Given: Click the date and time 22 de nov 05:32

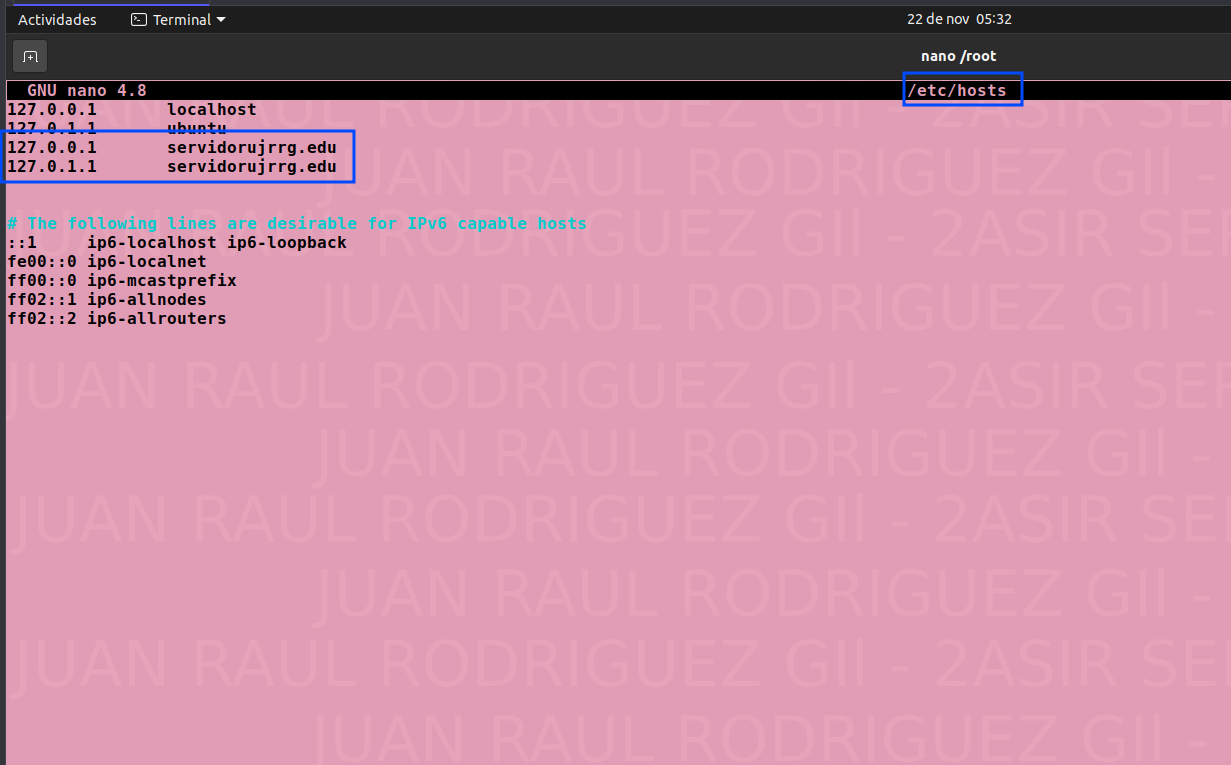Looking at the screenshot, I should click(x=959, y=19).
